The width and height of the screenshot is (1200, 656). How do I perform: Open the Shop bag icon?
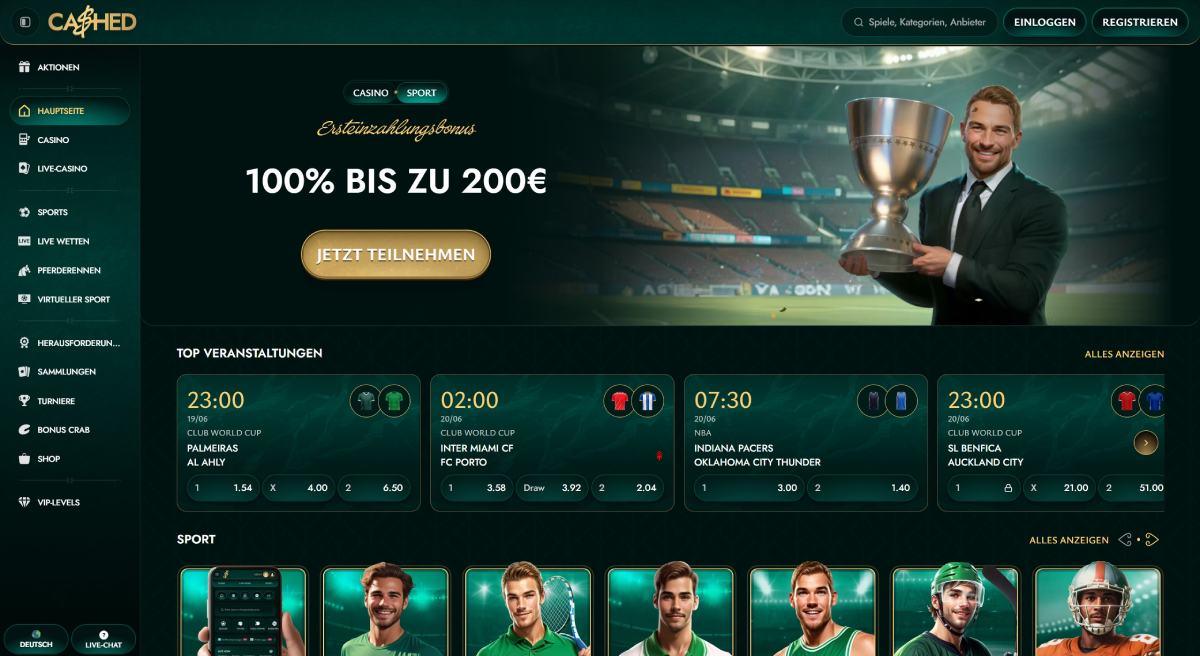(x=25, y=459)
